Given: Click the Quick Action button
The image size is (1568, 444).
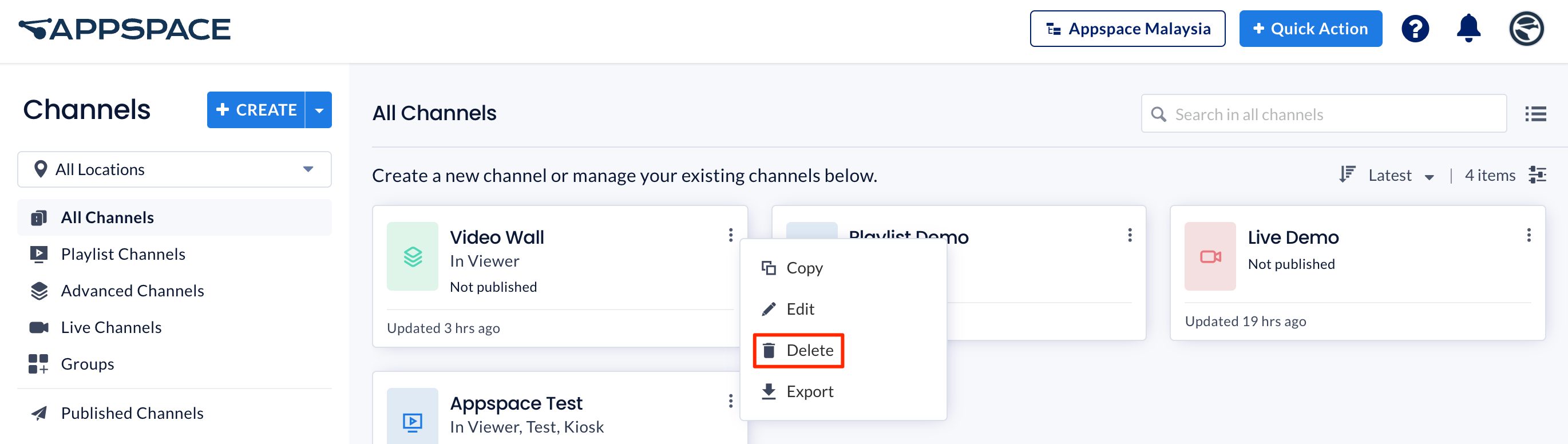Looking at the screenshot, I should [x=1310, y=29].
